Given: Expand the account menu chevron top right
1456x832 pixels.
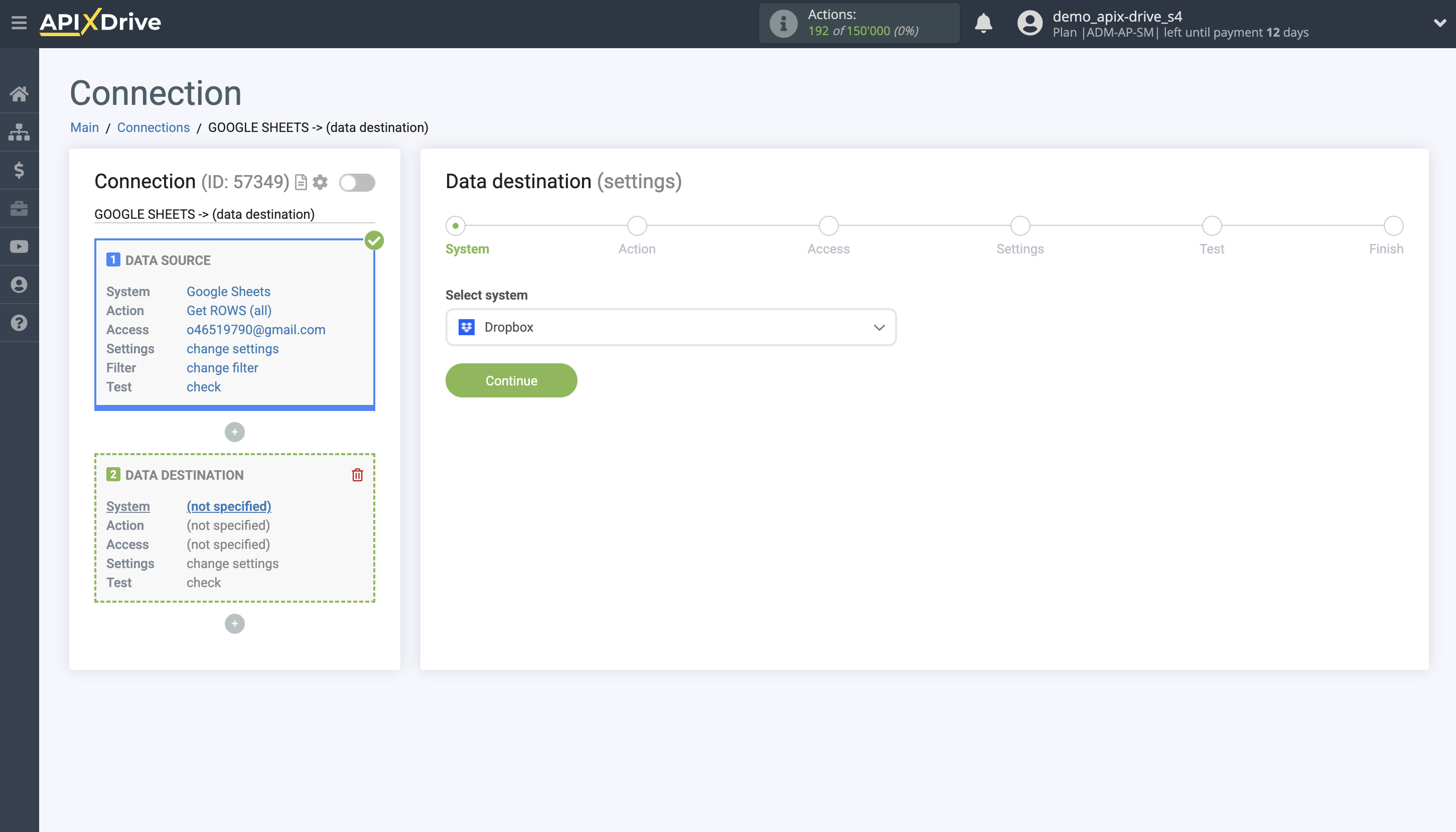Looking at the screenshot, I should [1440, 23].
